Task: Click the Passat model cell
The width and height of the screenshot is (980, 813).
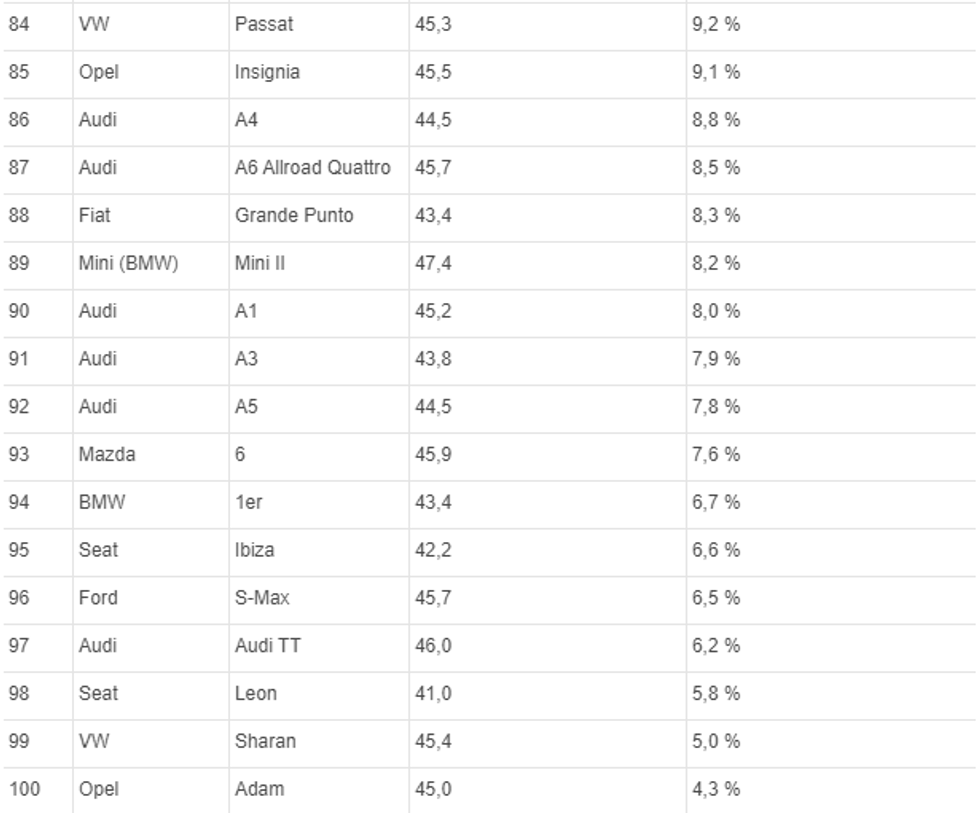Action: pos(264,24)
